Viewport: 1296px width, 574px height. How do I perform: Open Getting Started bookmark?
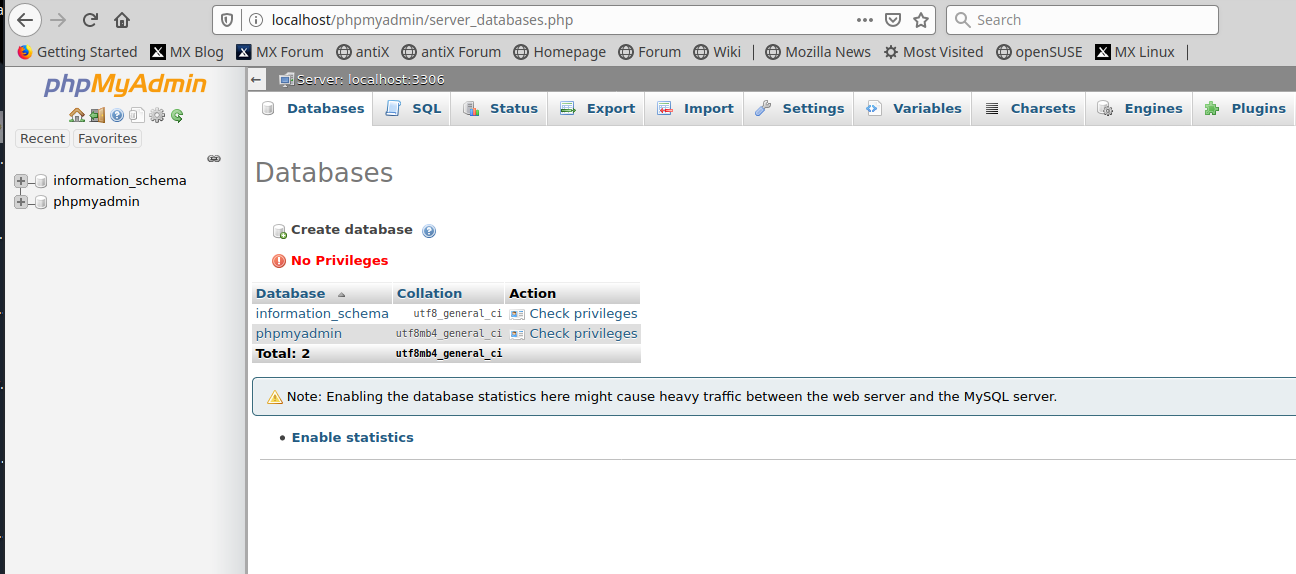[77, 52]
